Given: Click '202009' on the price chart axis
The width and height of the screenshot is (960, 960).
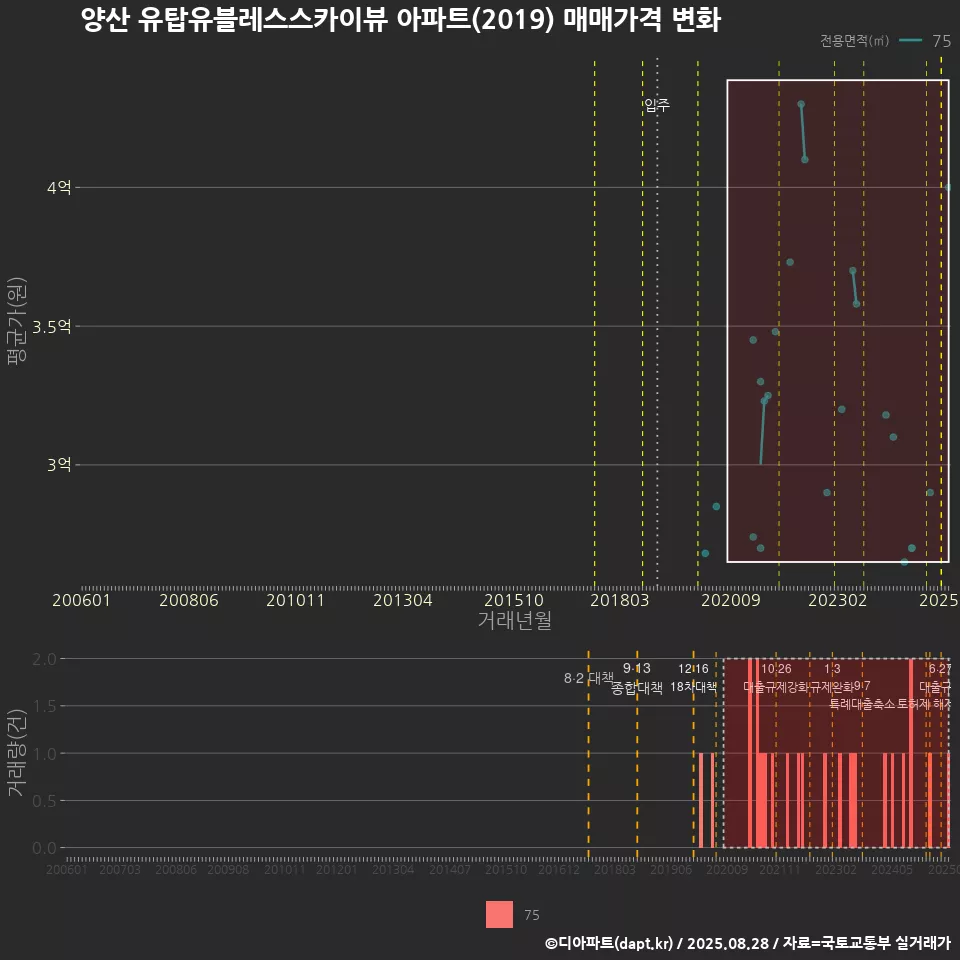Looking at the screenshot, I should pyautogui.click(x=730, y=600).
